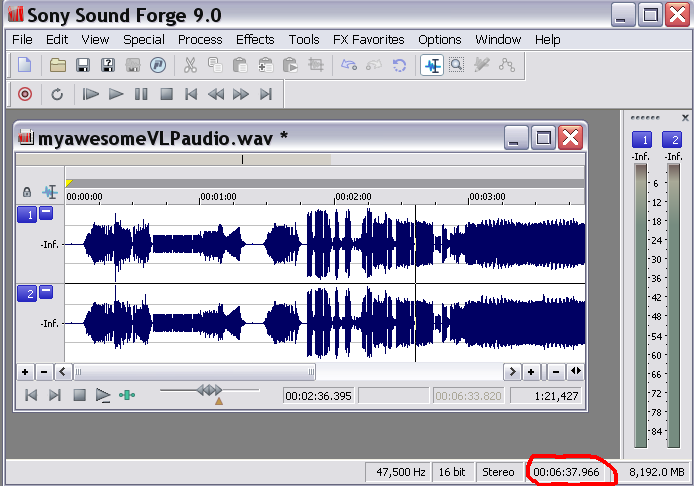This screenshot has width=694, height=486.
Task: Zoom out time with right minus button
Action: pyautogui.click(x=556, y=372)
